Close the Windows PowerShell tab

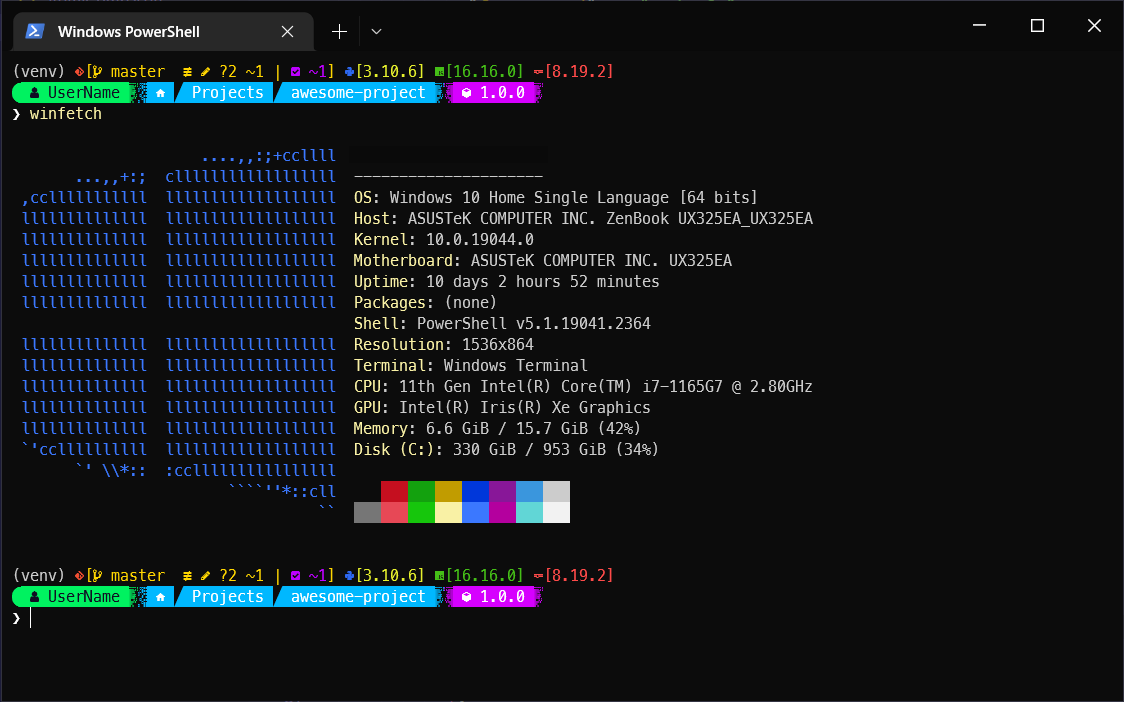click(287, 32)
